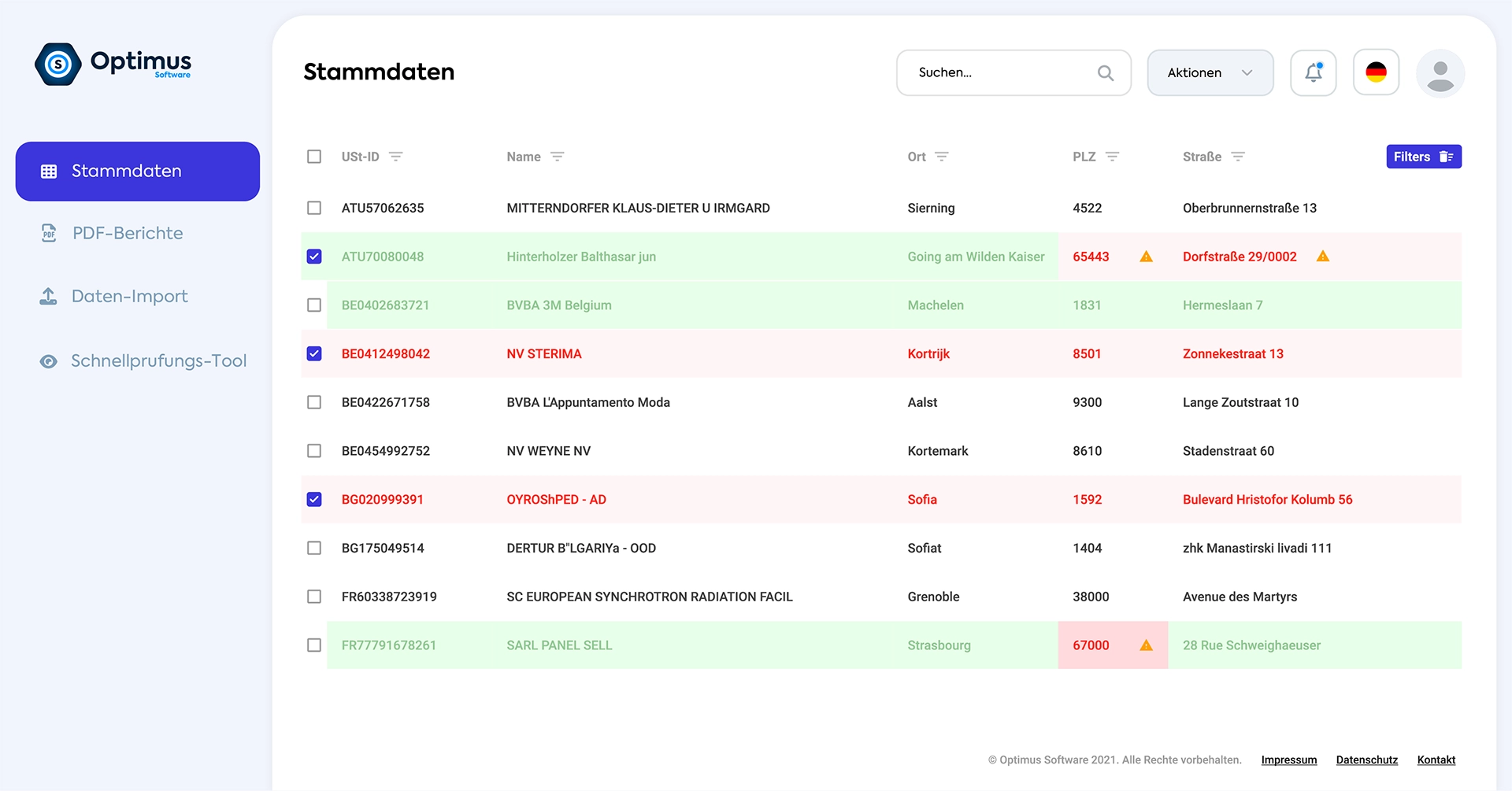Open the notifications bell
The image size is (1512, 791).
click(x=1313, y=72)
